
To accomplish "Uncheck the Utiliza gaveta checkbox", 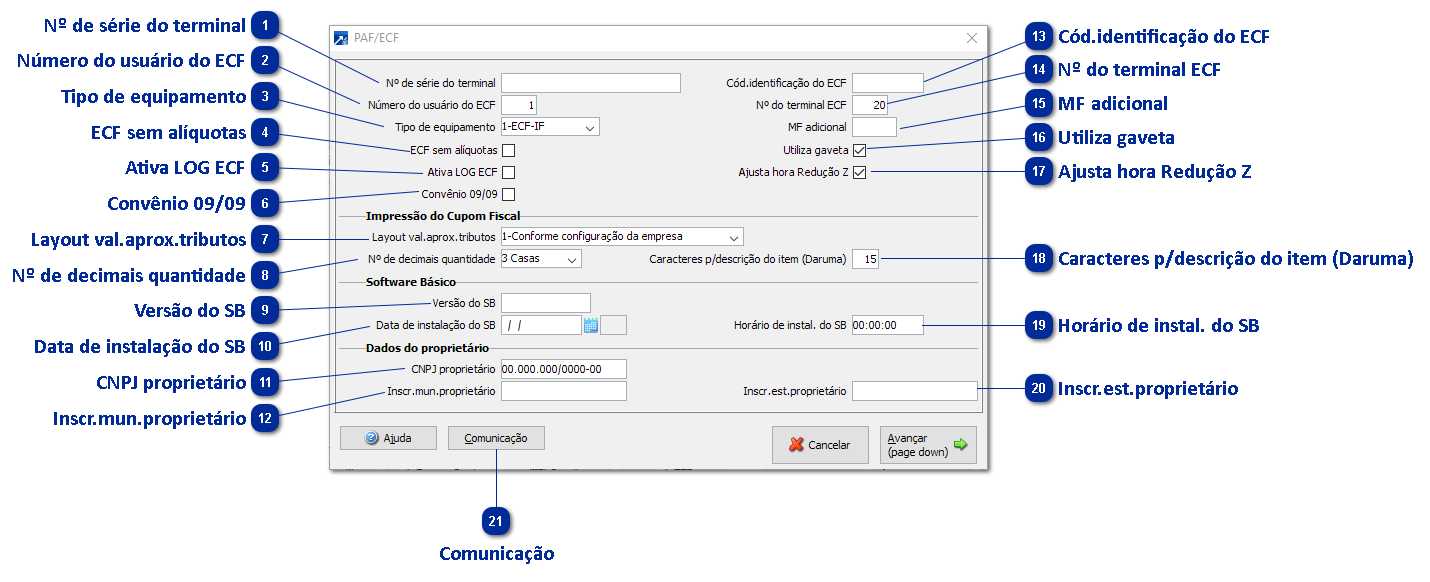I will point(860,150).
